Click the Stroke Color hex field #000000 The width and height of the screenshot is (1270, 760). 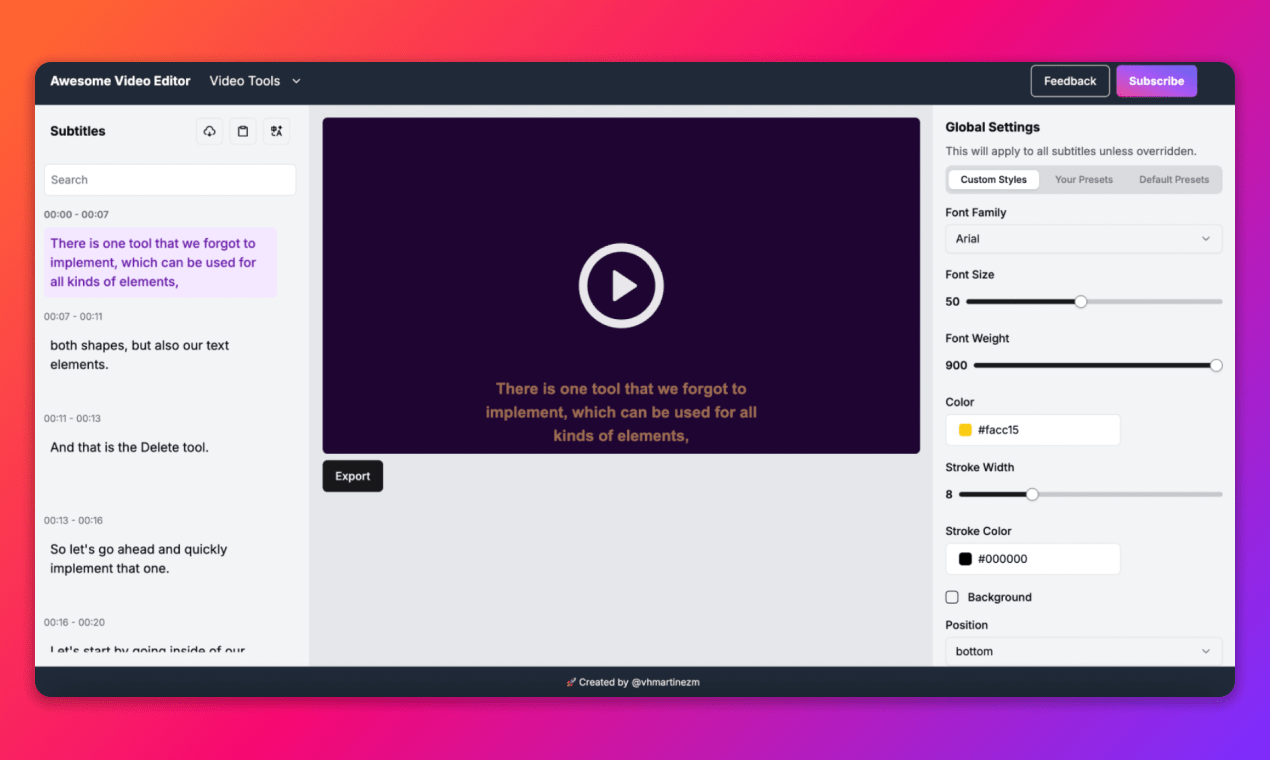[x=1033, y=559]
